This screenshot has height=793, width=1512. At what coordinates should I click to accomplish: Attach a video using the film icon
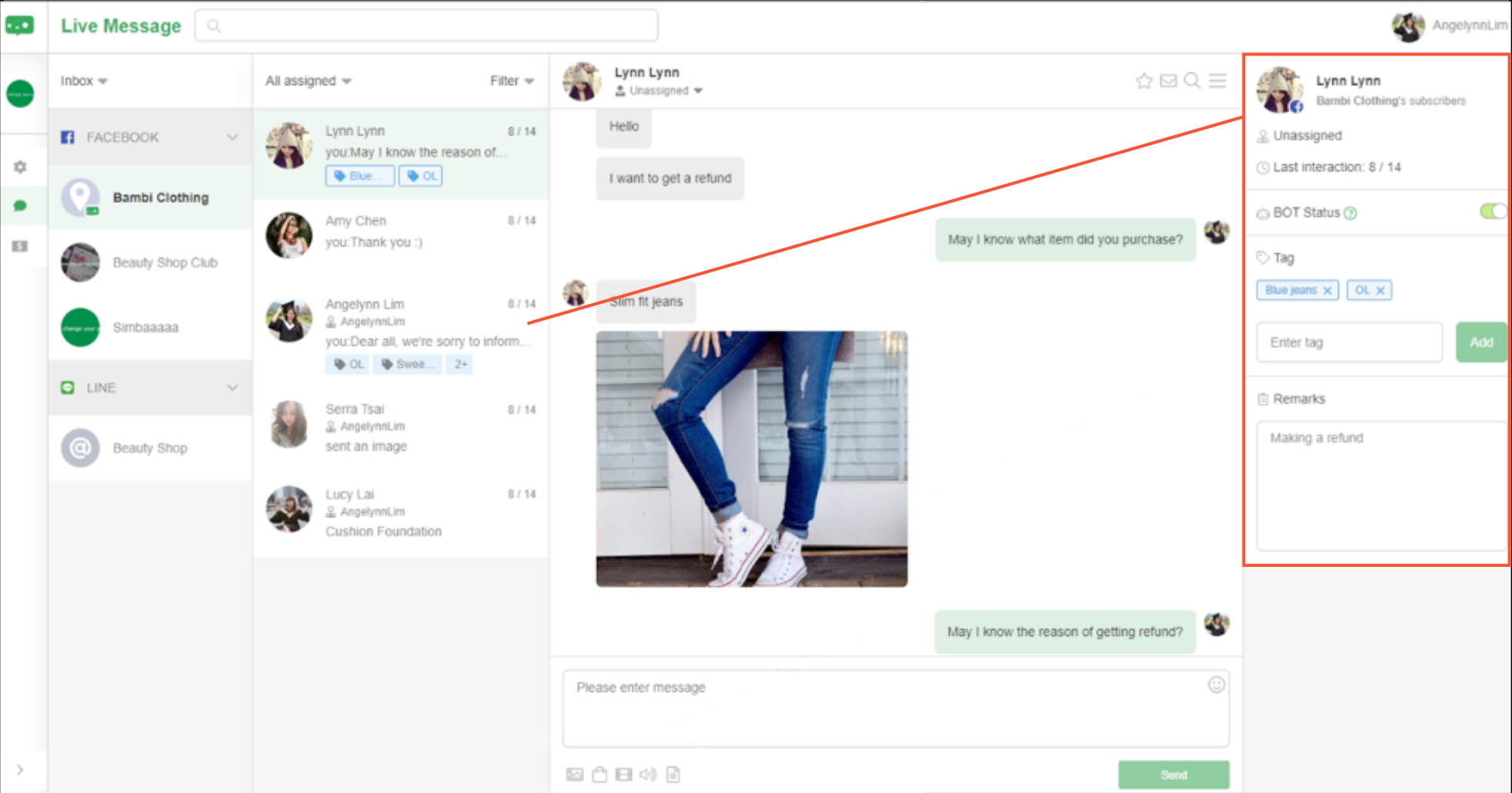[x=624, y=774]
